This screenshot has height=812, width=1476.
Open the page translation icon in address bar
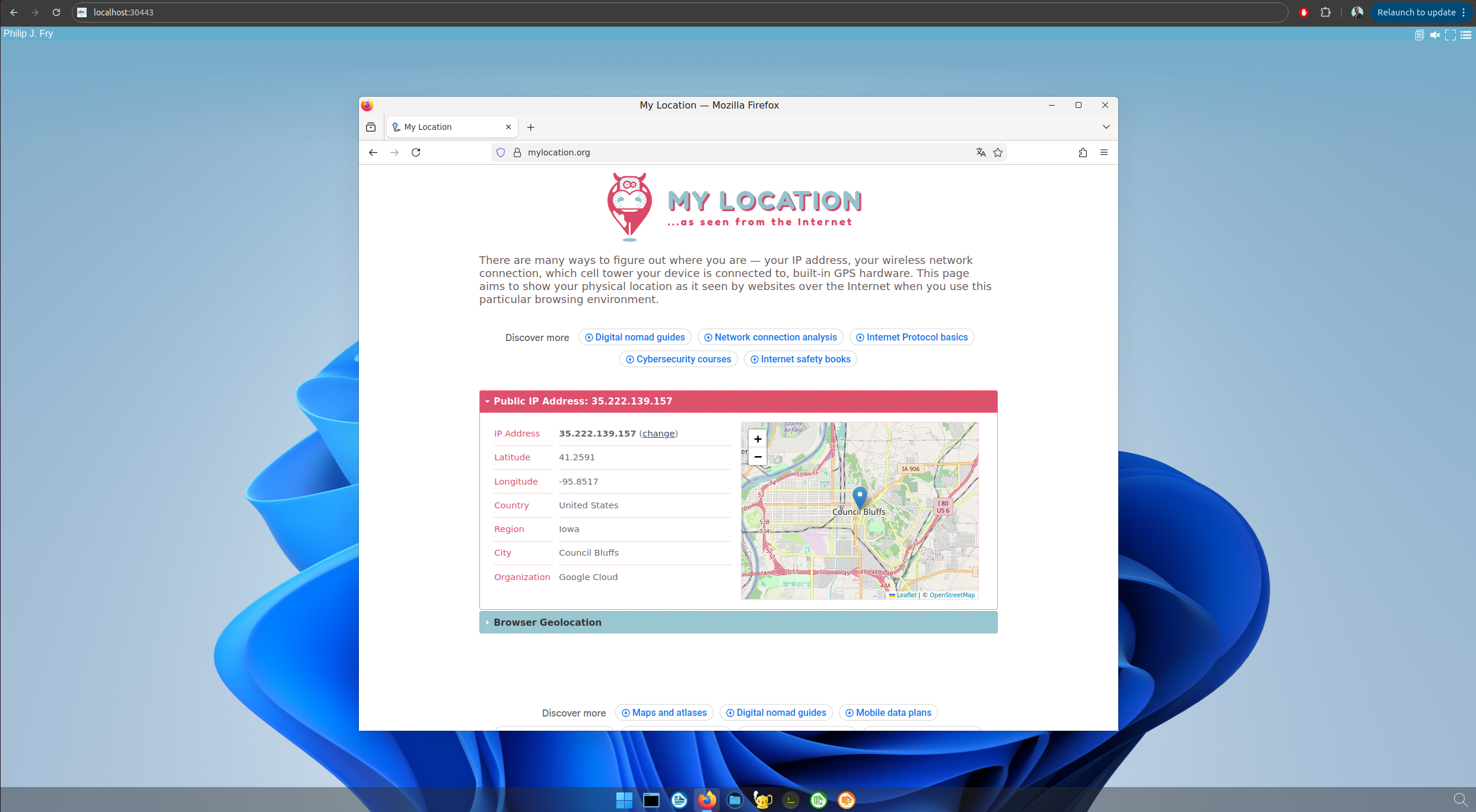(980, 152)
